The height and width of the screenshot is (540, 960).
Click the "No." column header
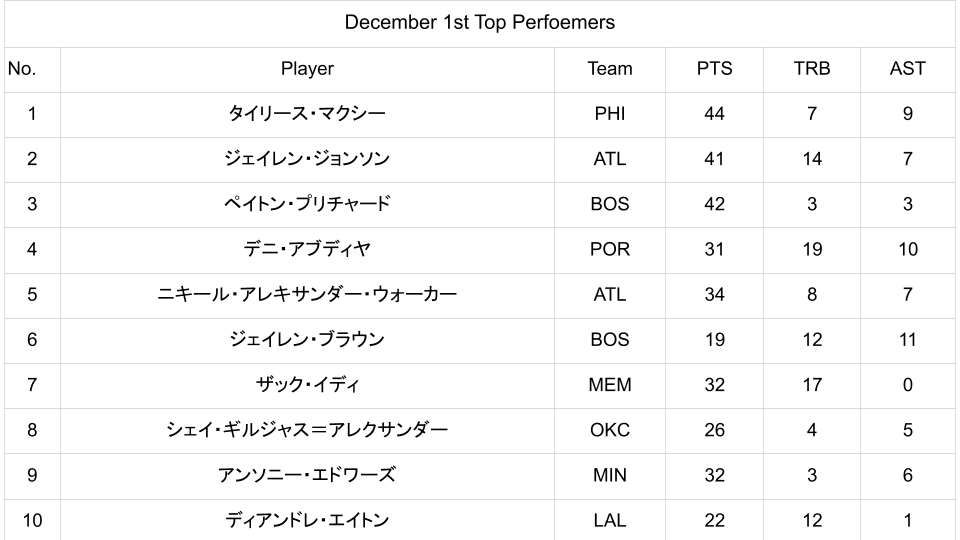22,69
